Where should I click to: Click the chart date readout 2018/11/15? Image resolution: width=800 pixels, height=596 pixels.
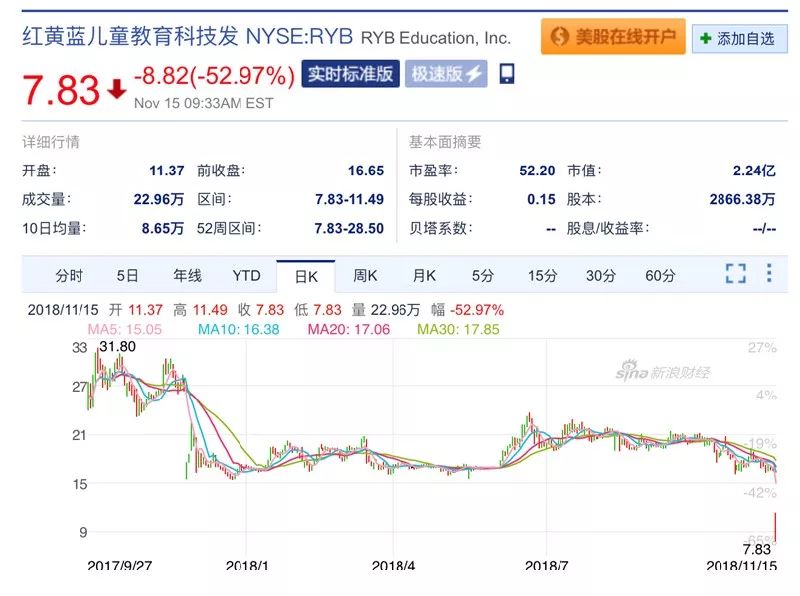pyautogui.click(x=63, y=310)
